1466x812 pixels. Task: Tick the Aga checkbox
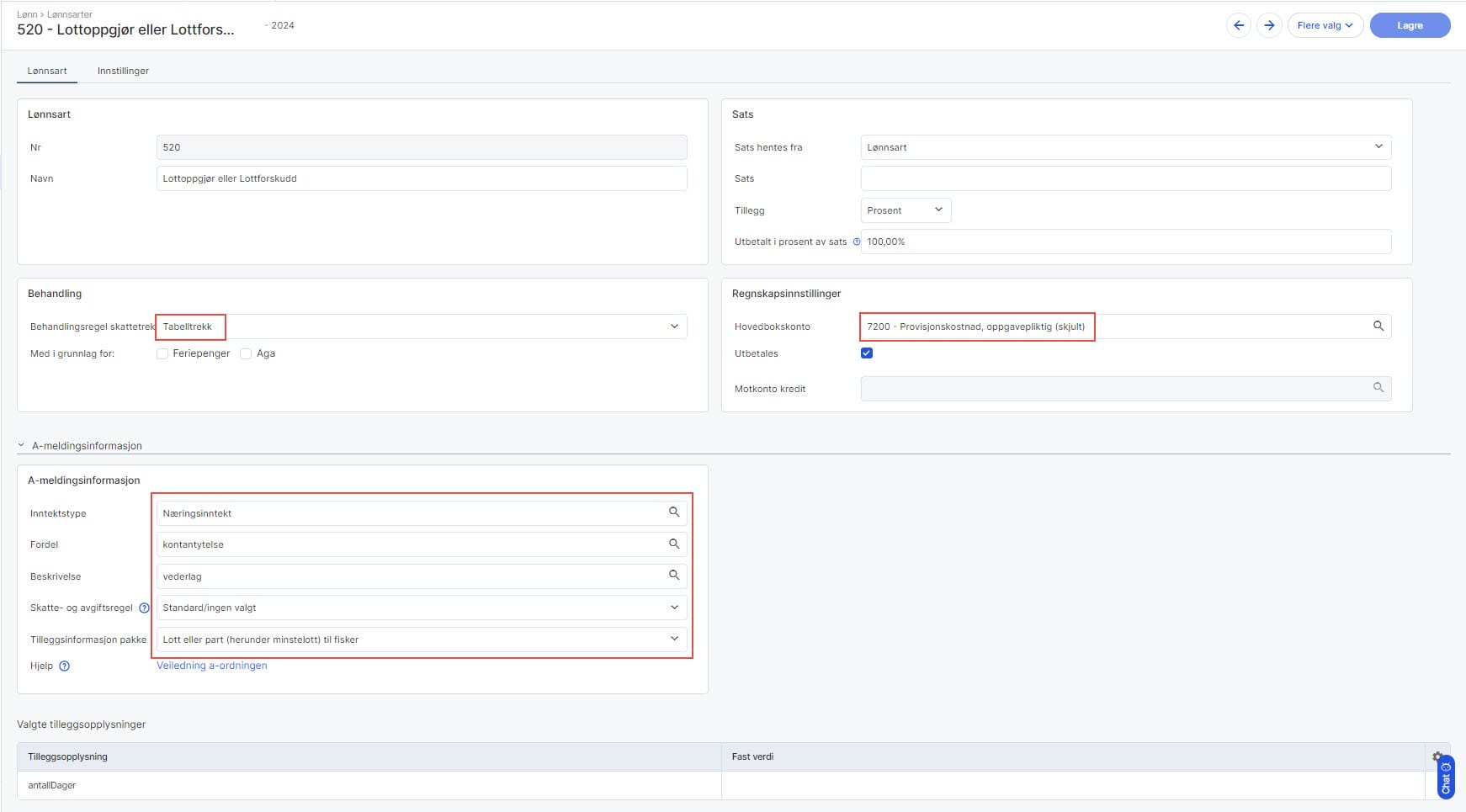(246, 354)
